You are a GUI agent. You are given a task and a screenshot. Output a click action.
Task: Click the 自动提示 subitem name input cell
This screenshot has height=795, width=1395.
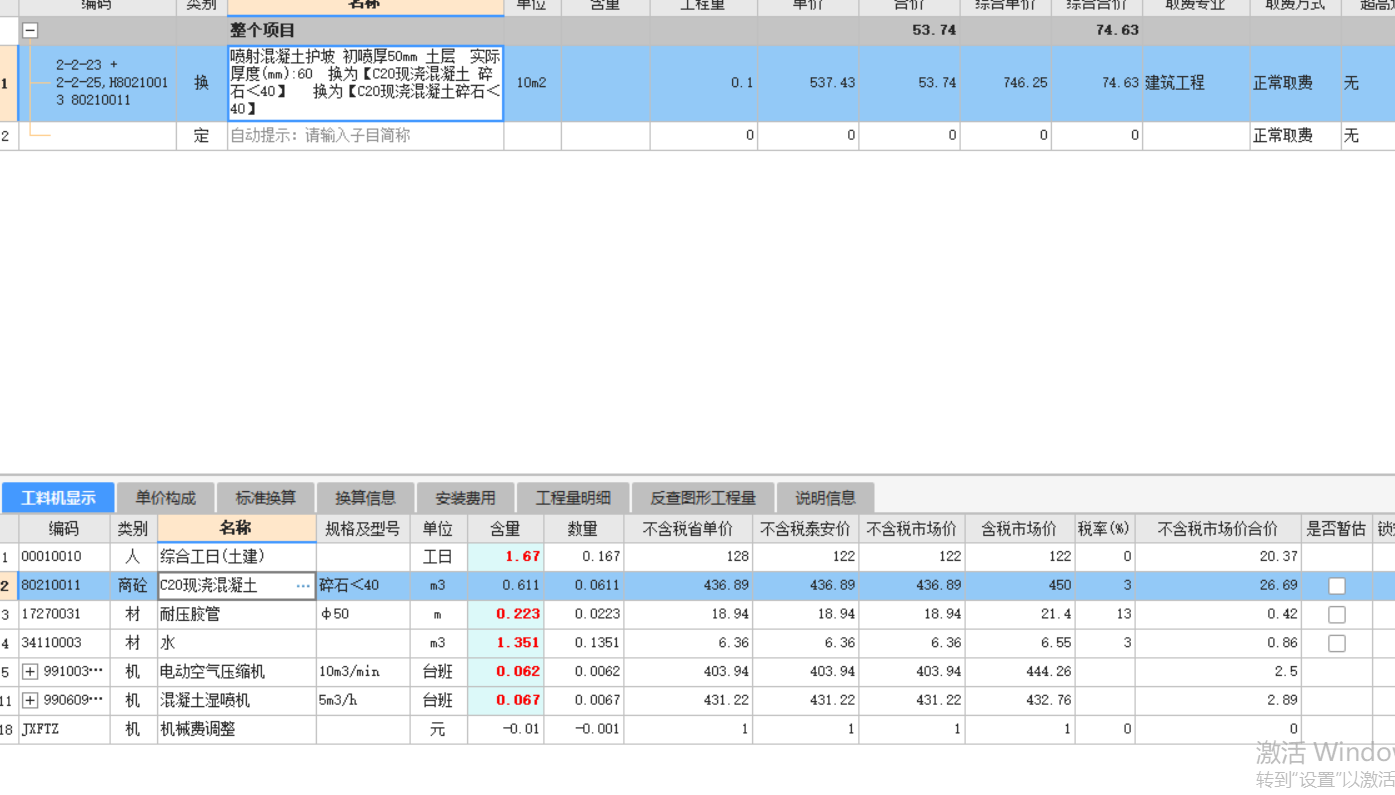click(x=365, y=135)
